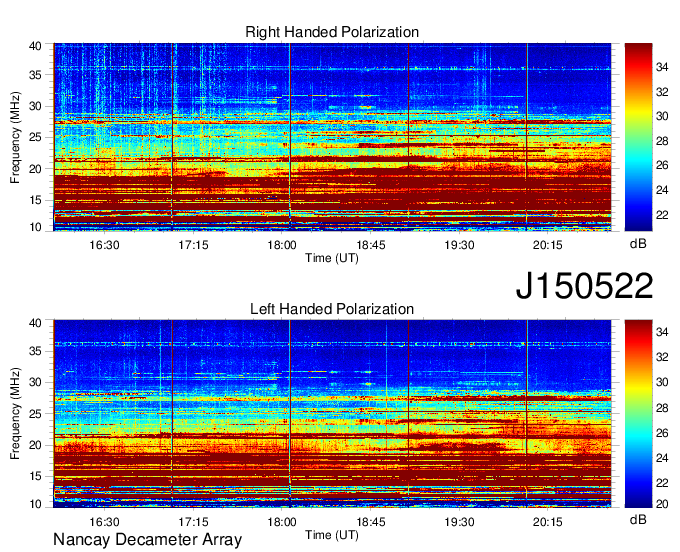Click the J150522 observation label
The width and height of the screenshot is (680, 552).
pyautogui.click(x=584, y=286)
